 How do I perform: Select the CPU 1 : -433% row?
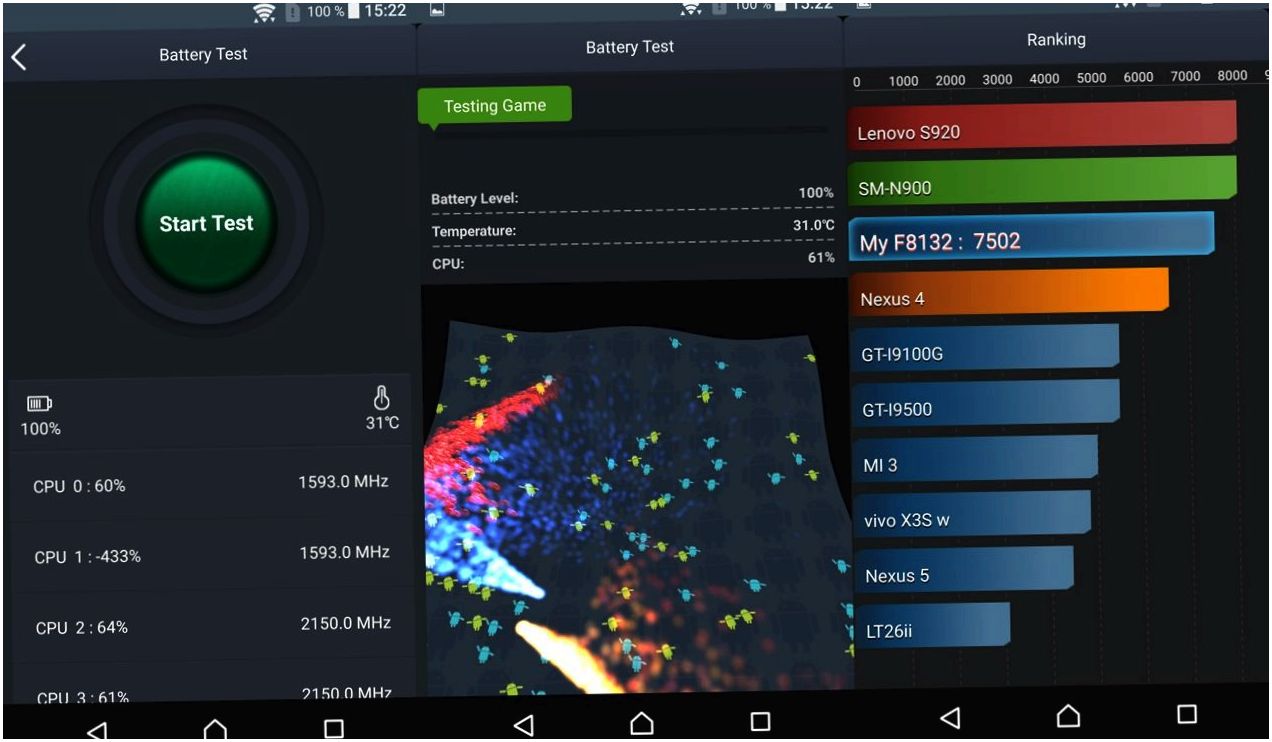[211, 555]
